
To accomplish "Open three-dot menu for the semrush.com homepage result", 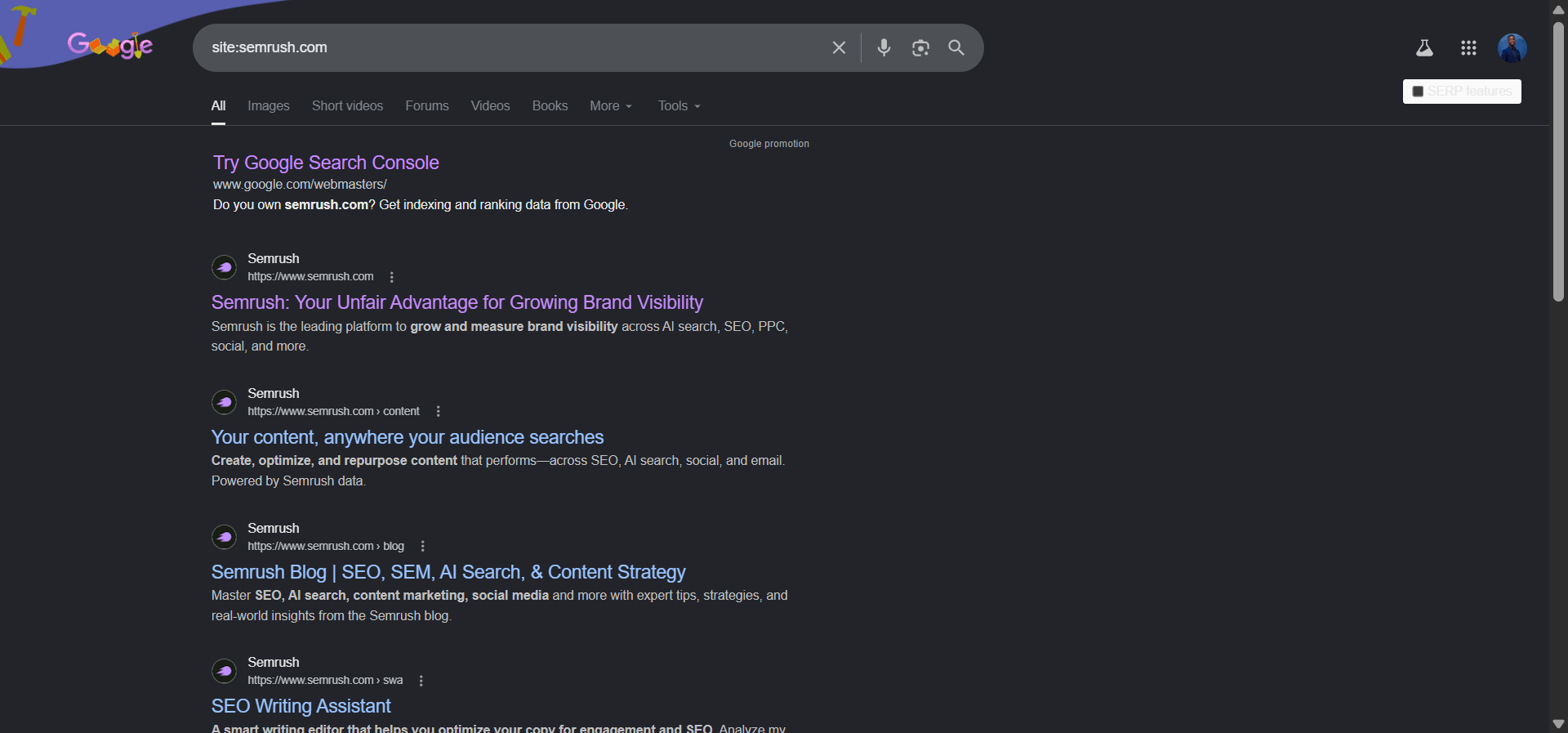I will [x=392, y=277].
